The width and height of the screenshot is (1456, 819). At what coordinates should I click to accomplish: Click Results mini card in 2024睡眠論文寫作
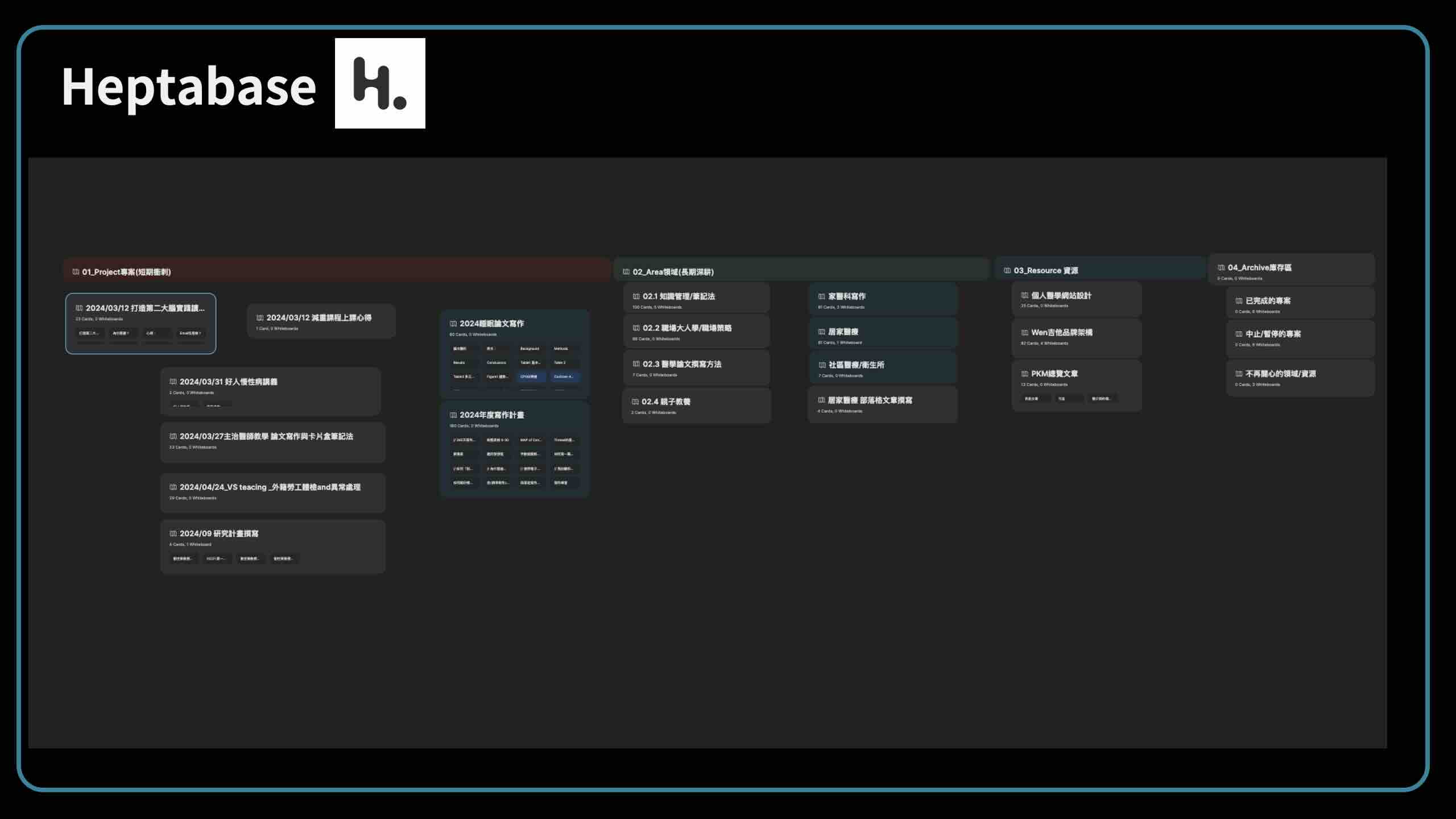point(464,363)
